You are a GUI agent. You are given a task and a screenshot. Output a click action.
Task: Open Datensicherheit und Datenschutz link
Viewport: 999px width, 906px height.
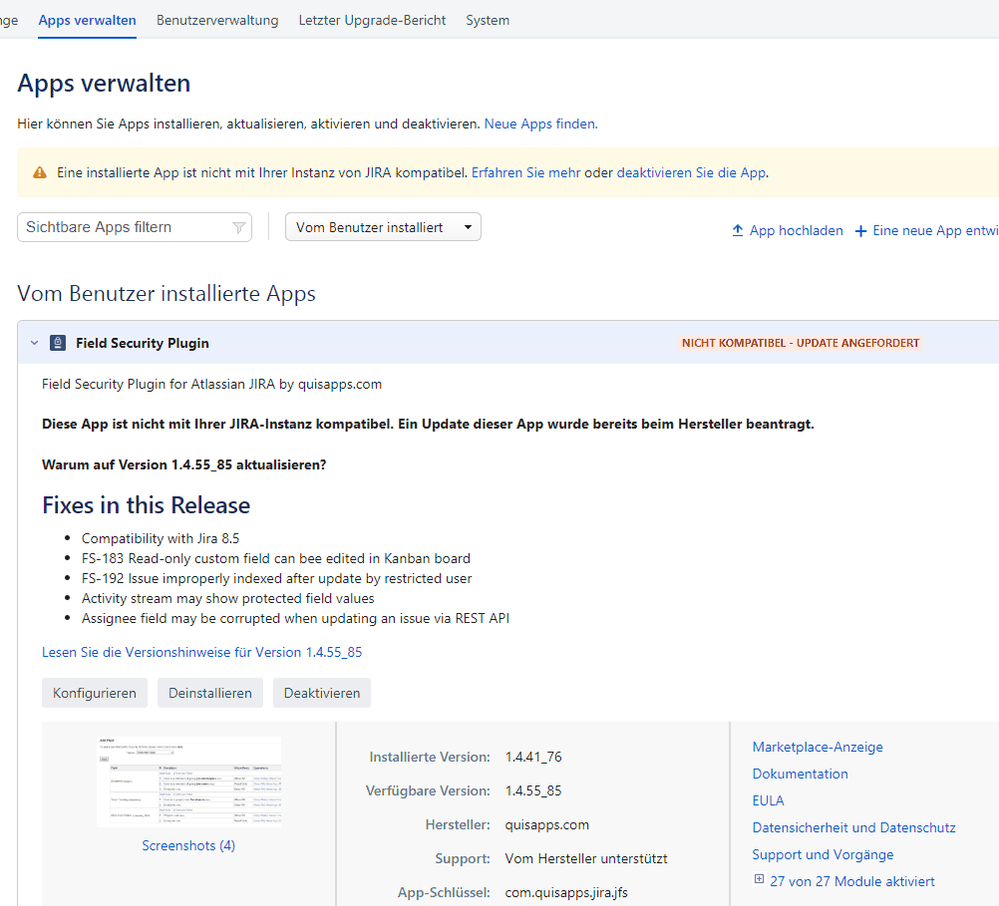(x=854, y=828)
